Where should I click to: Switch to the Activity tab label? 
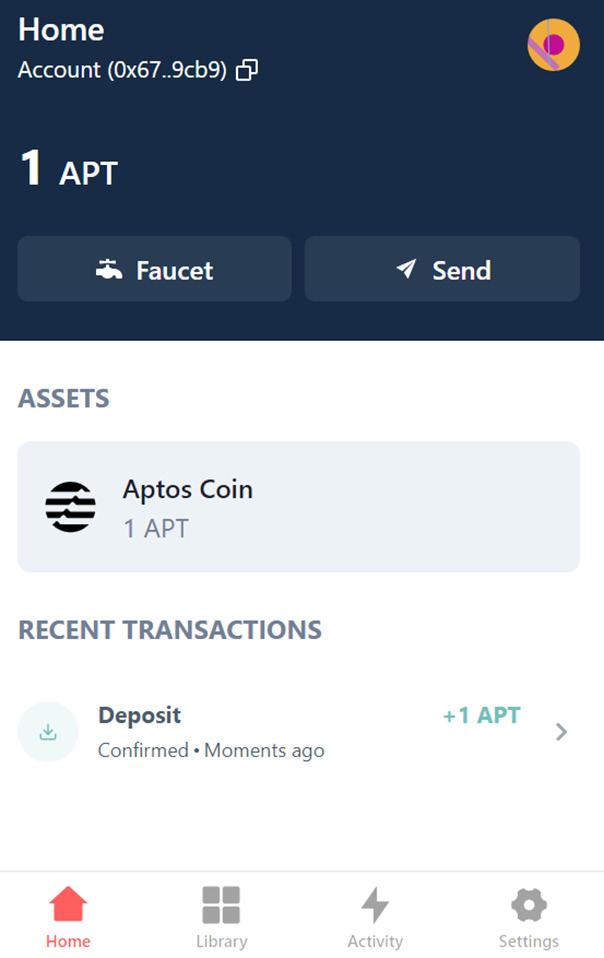375,941
